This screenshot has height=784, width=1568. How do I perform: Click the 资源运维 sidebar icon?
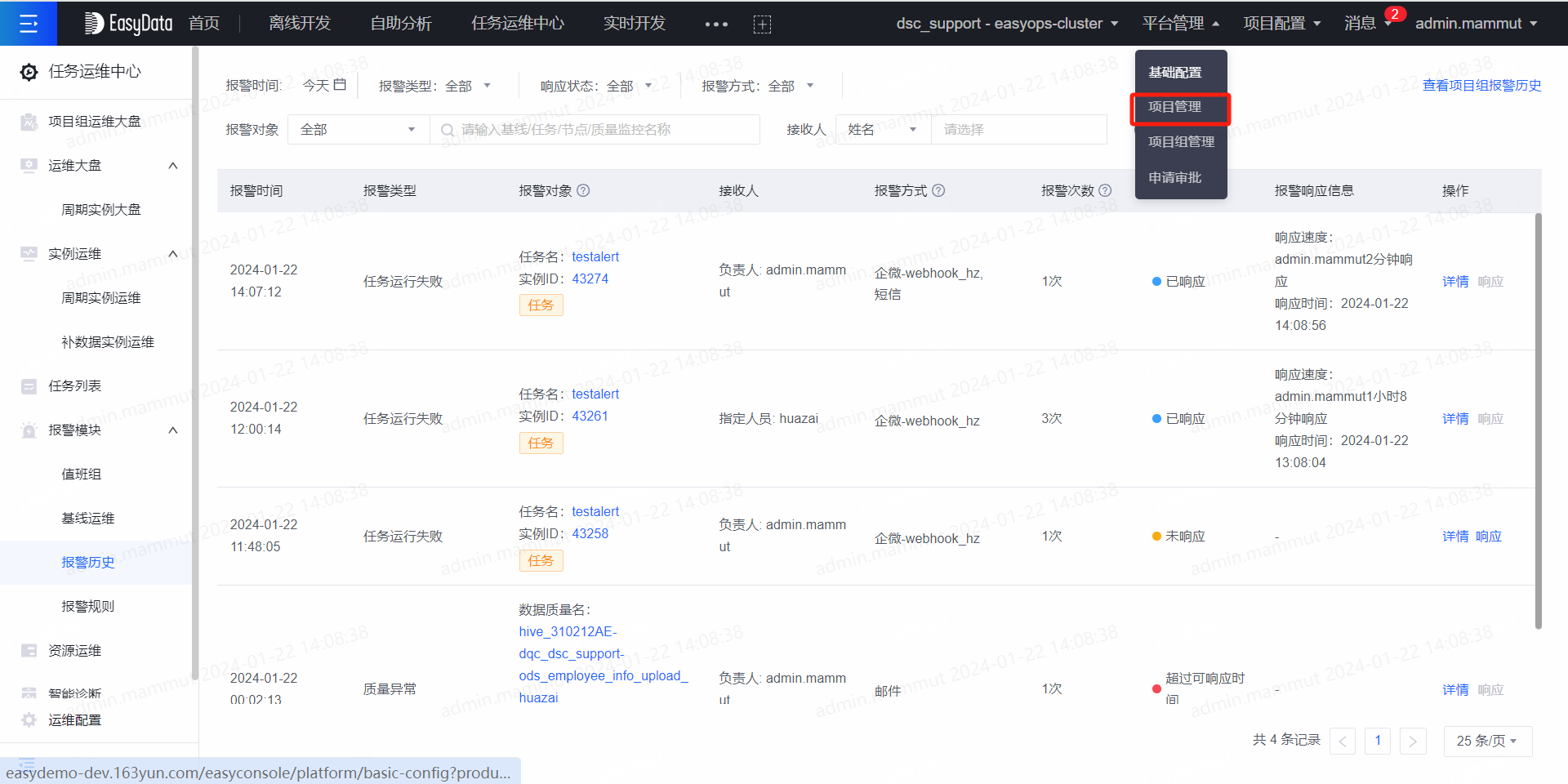pos(29,651)
